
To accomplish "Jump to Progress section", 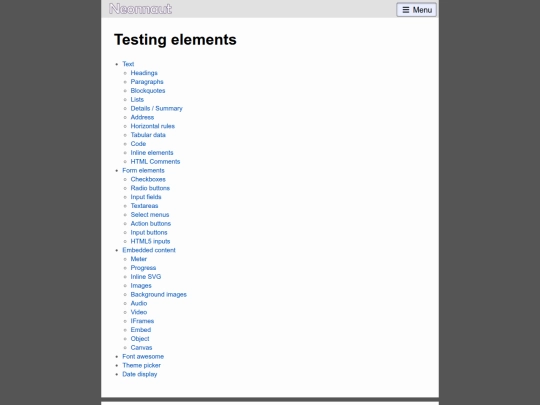I will point(143,268).
